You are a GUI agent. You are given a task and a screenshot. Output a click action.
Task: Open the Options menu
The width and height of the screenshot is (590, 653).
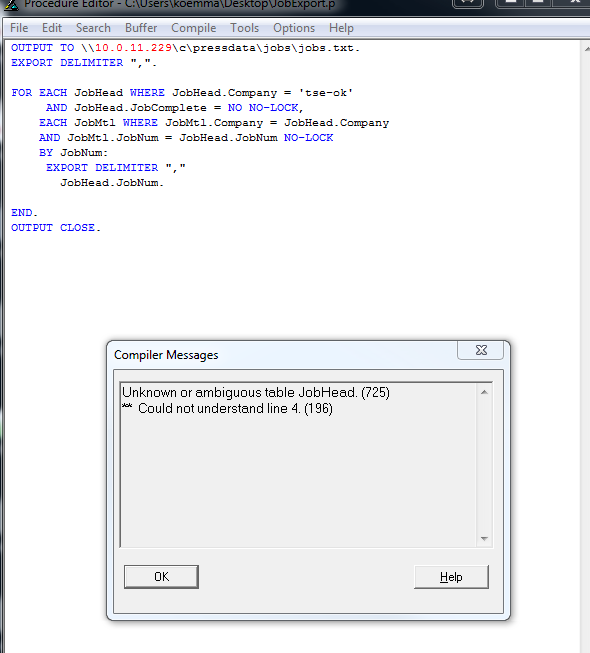click(294, 28)
